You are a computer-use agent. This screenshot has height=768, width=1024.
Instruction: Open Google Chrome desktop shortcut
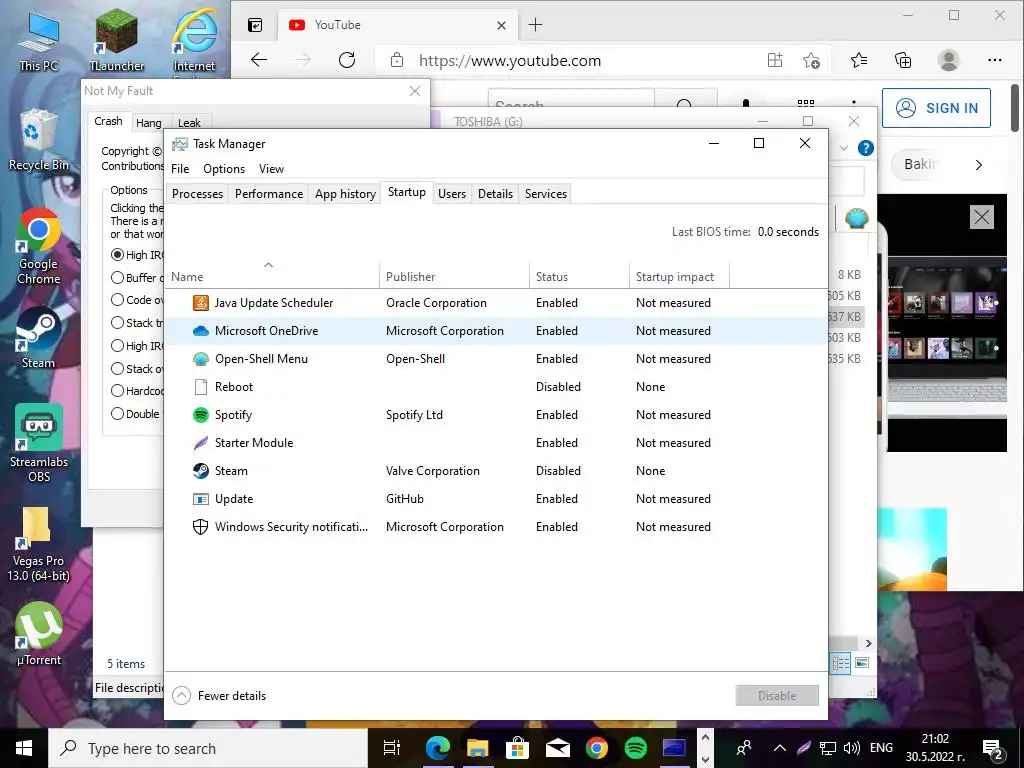click(39, 247)
